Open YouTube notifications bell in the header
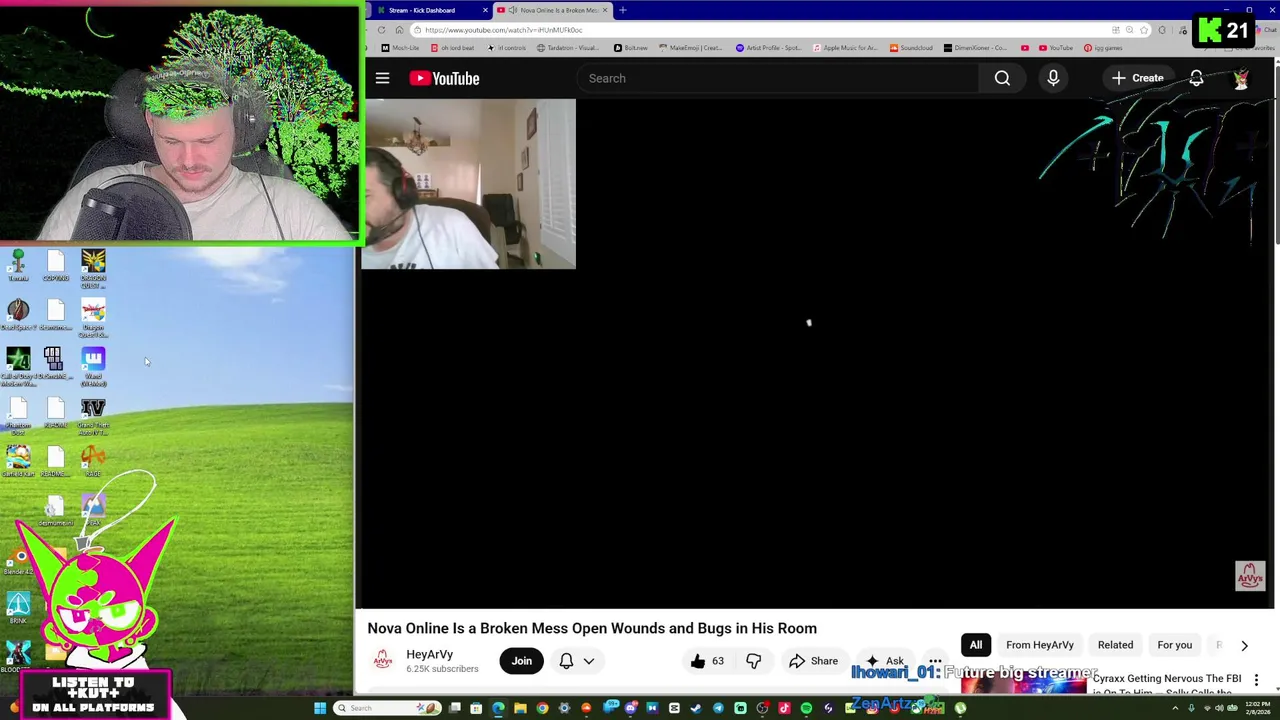Screen dimensions: 1280x720 pyautogui.click(x=1196, y=78)
